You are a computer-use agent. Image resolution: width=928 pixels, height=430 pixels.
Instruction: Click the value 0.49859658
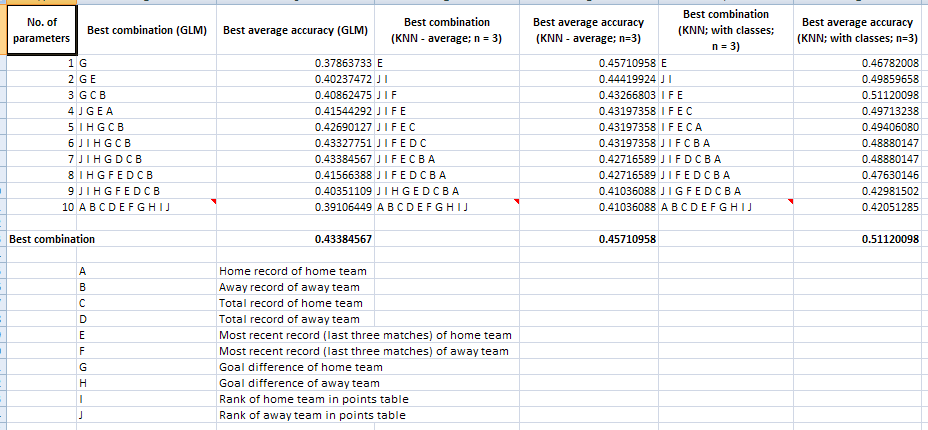point(890,79)
